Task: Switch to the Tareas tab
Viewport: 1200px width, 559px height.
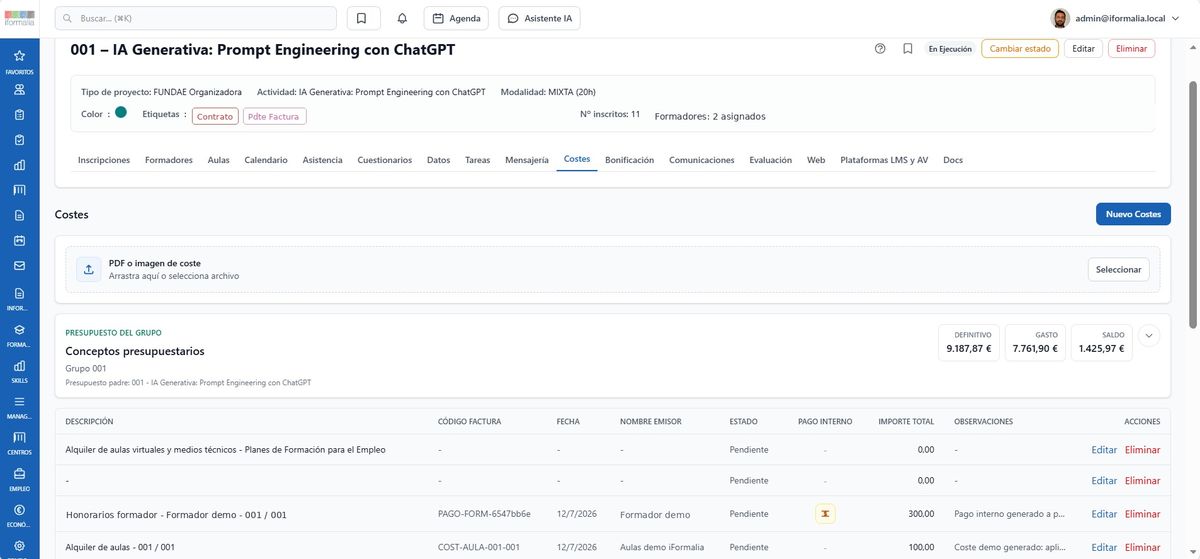Action: pyautogui.click(x=478, y=160)
